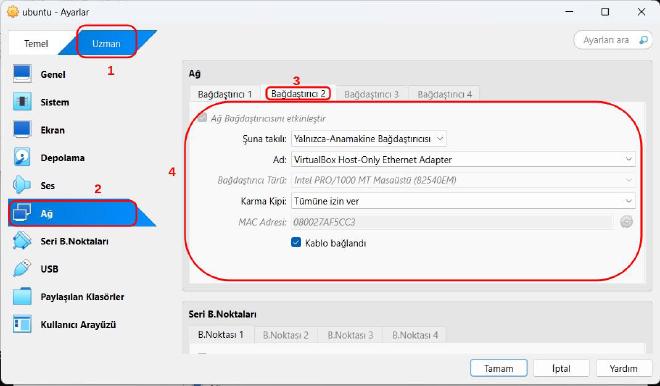Toggle the Kablo bağlandı checkbox

tap(296, 242)
